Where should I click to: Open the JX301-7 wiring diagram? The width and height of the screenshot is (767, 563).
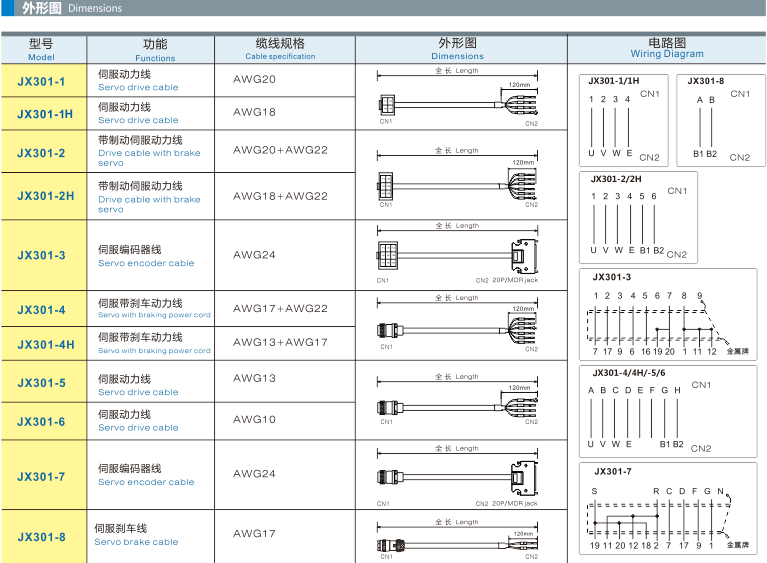point(668,509)
